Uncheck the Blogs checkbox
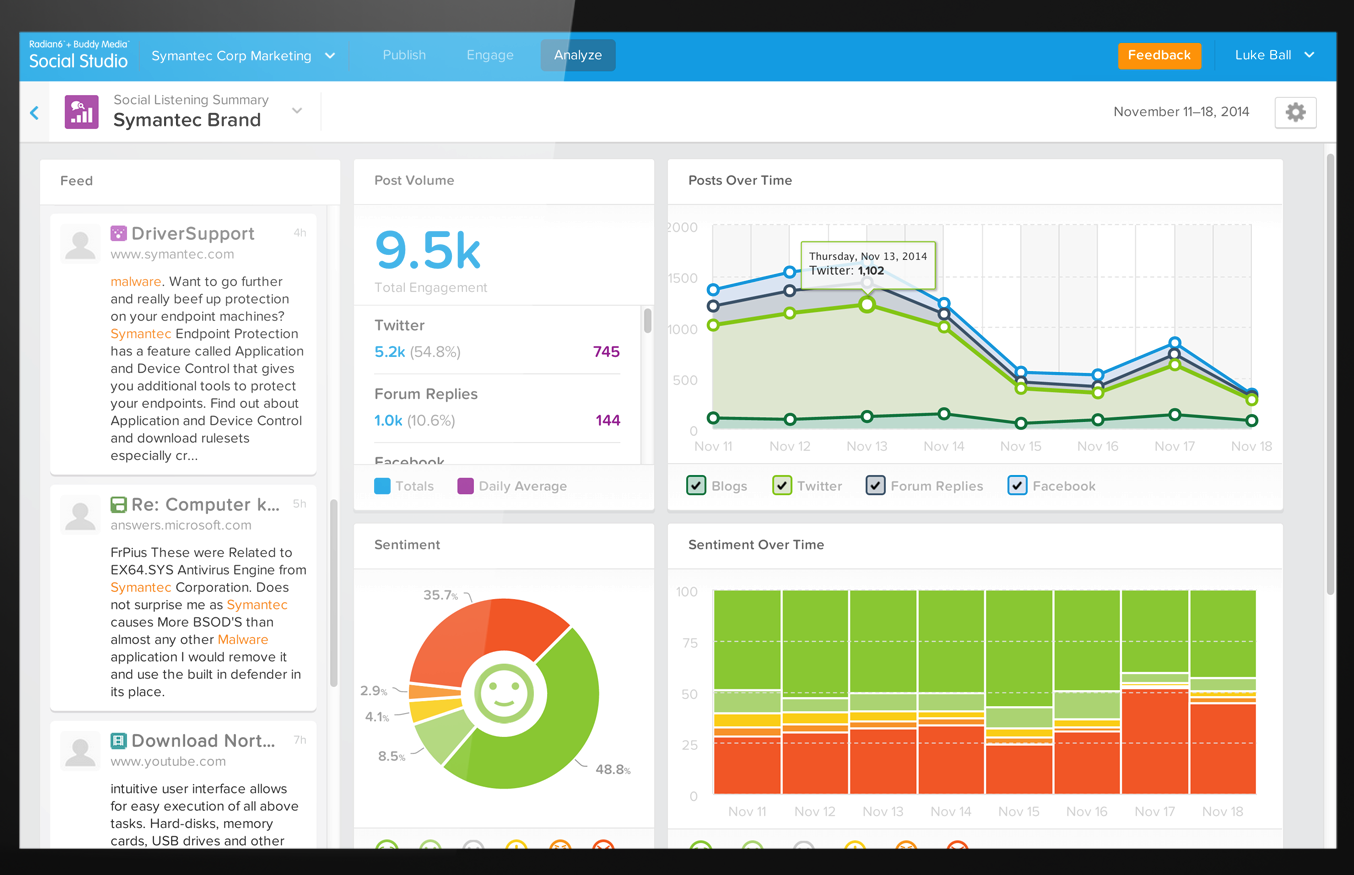Viewport: 1354px width, 875px height. pyautogui.click(x=696, y=486)
